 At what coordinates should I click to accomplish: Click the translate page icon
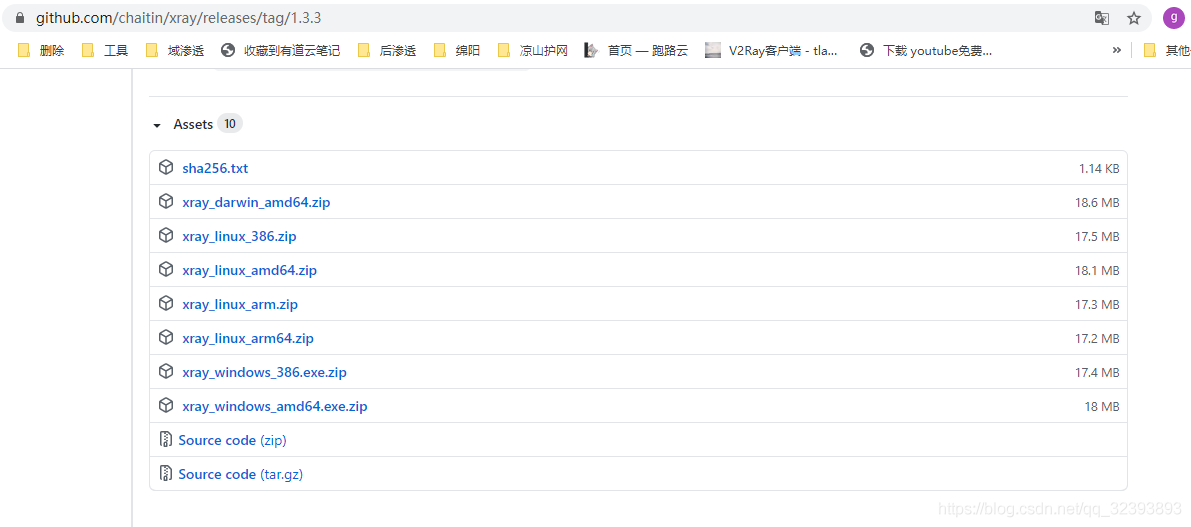click(1101, 17)
